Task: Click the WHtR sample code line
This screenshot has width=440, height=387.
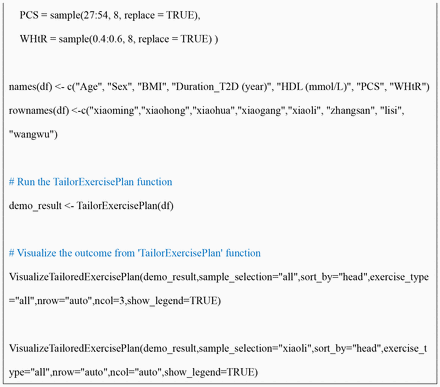Action: point(119,39)
